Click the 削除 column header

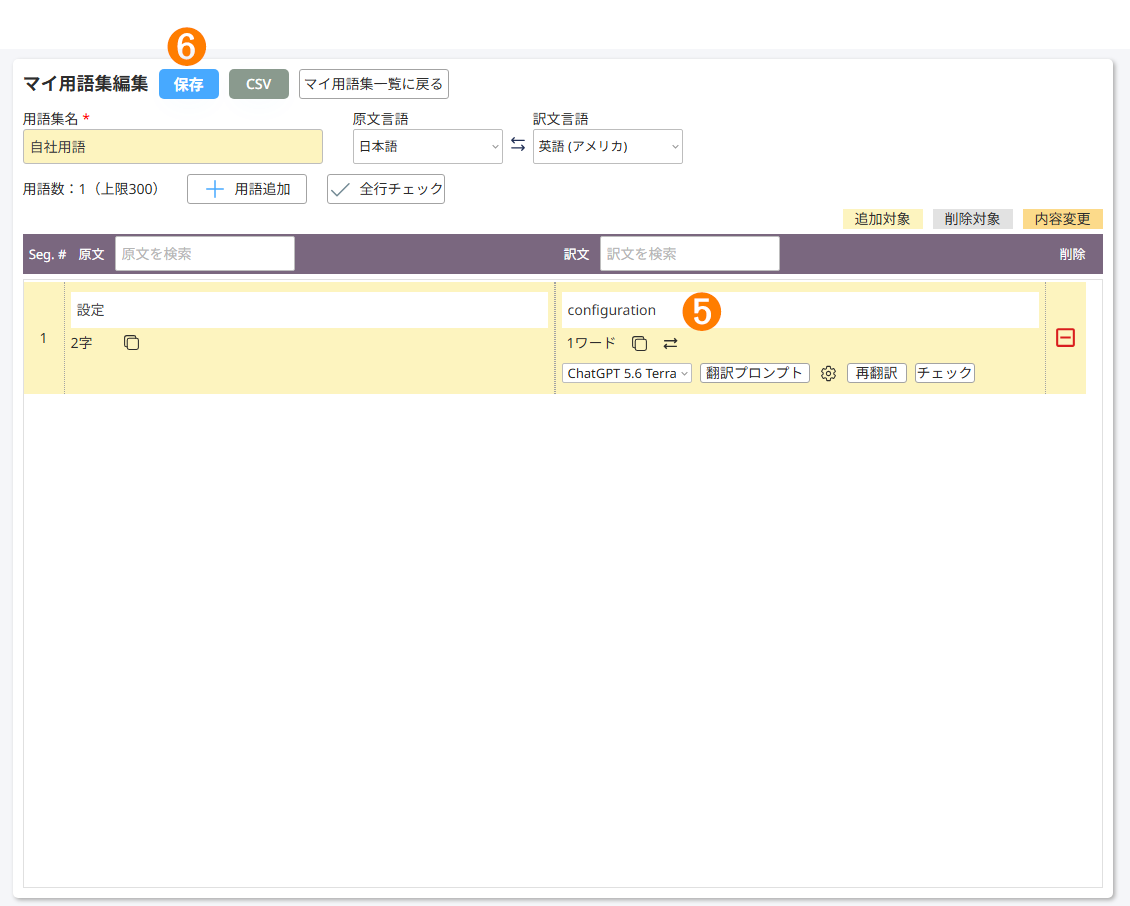point(1072,254)
